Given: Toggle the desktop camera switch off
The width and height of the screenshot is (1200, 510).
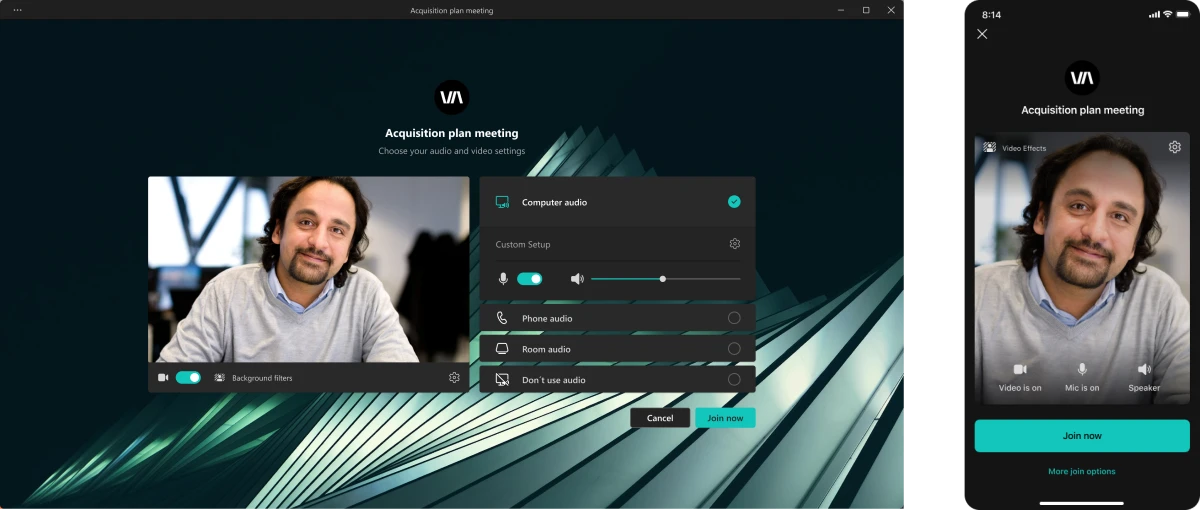Looking at the screenshot, I should [x=188, y=378].
